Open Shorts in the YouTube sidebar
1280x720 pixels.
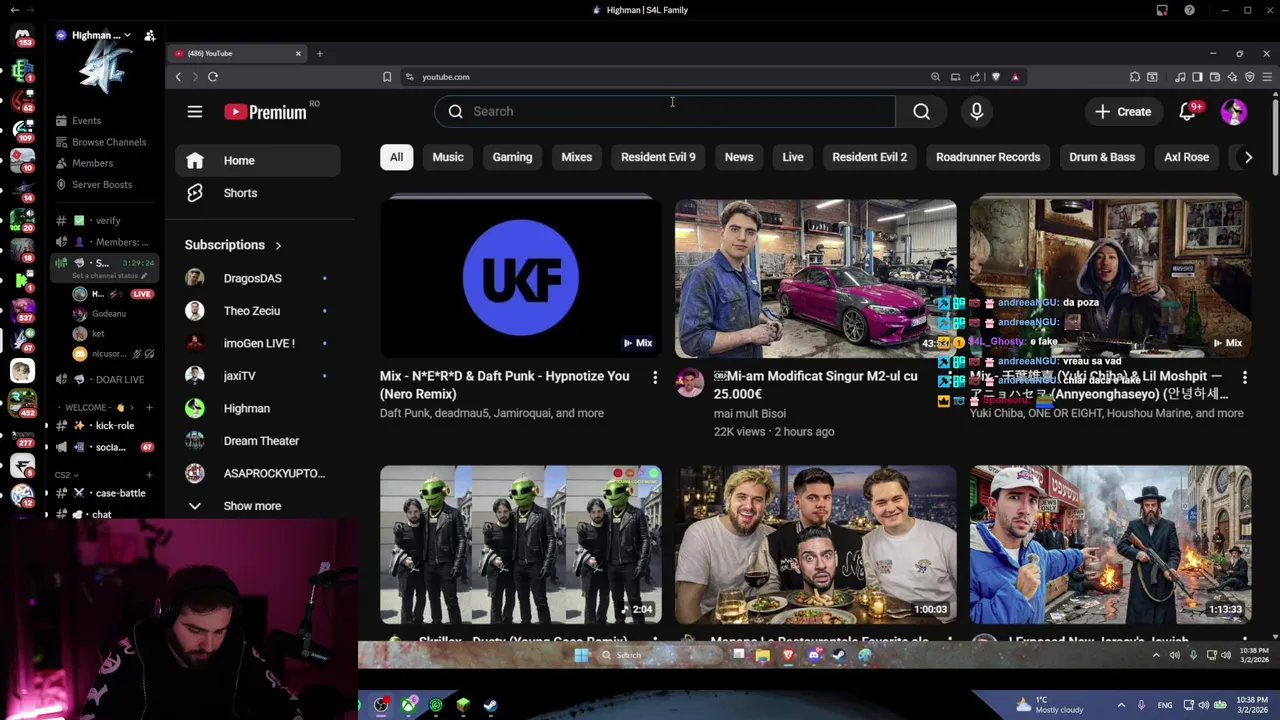pos(258,193)
